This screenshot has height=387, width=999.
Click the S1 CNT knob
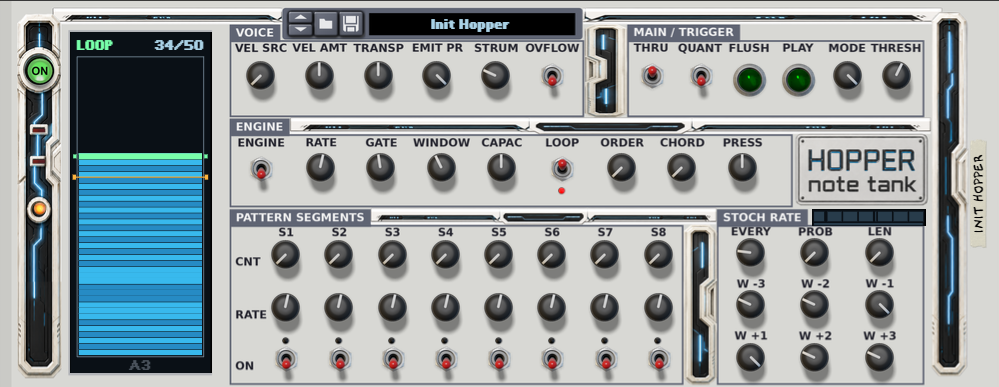(x=285, y=255)
